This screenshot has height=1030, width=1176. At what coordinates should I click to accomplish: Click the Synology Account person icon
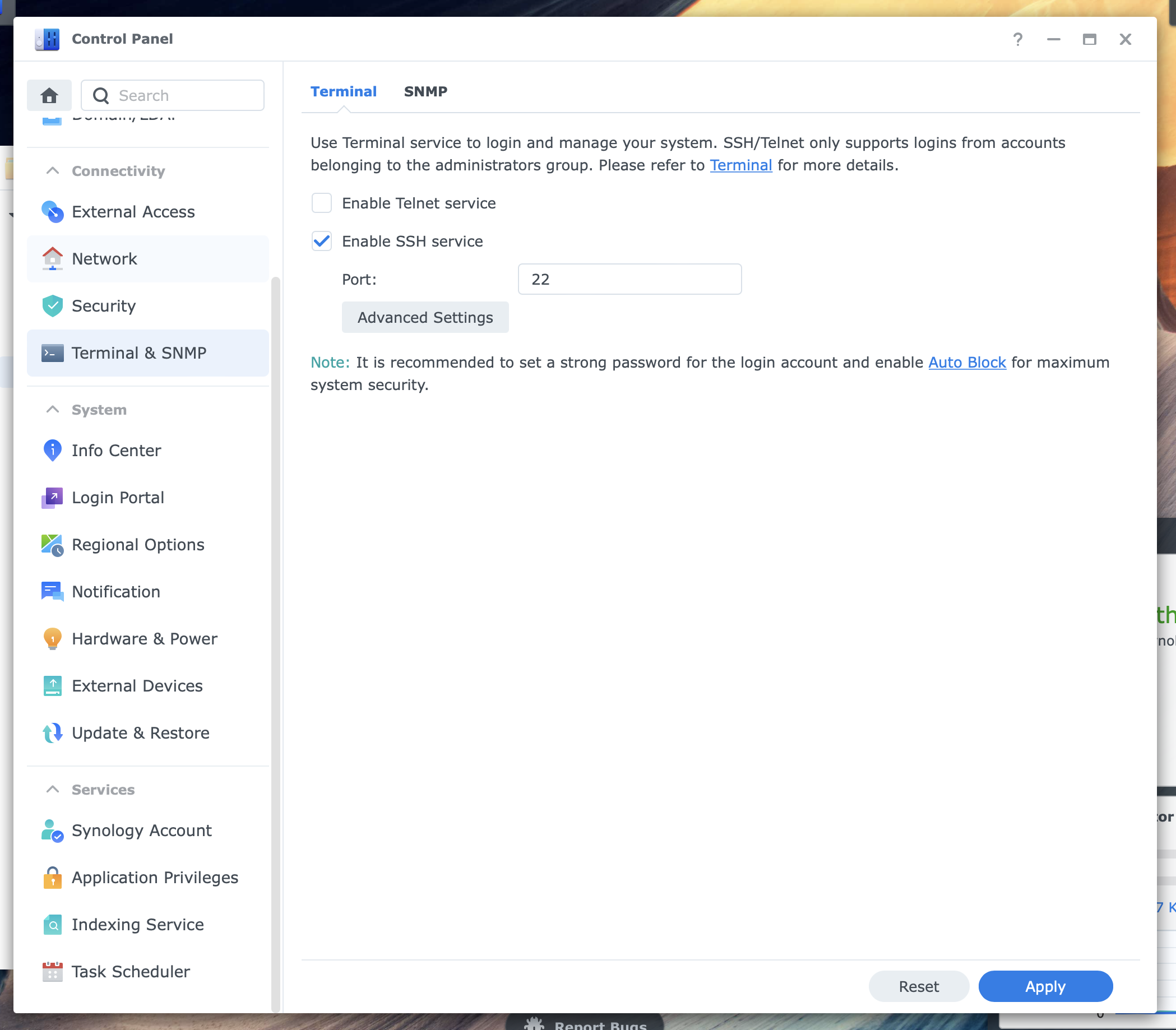[52, 831]
